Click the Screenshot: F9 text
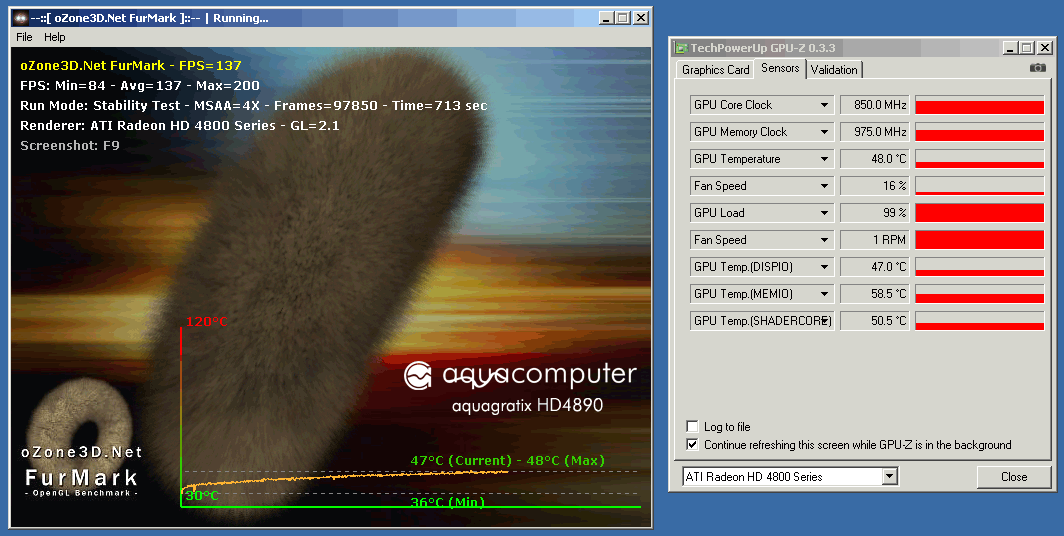 (70, 145)
